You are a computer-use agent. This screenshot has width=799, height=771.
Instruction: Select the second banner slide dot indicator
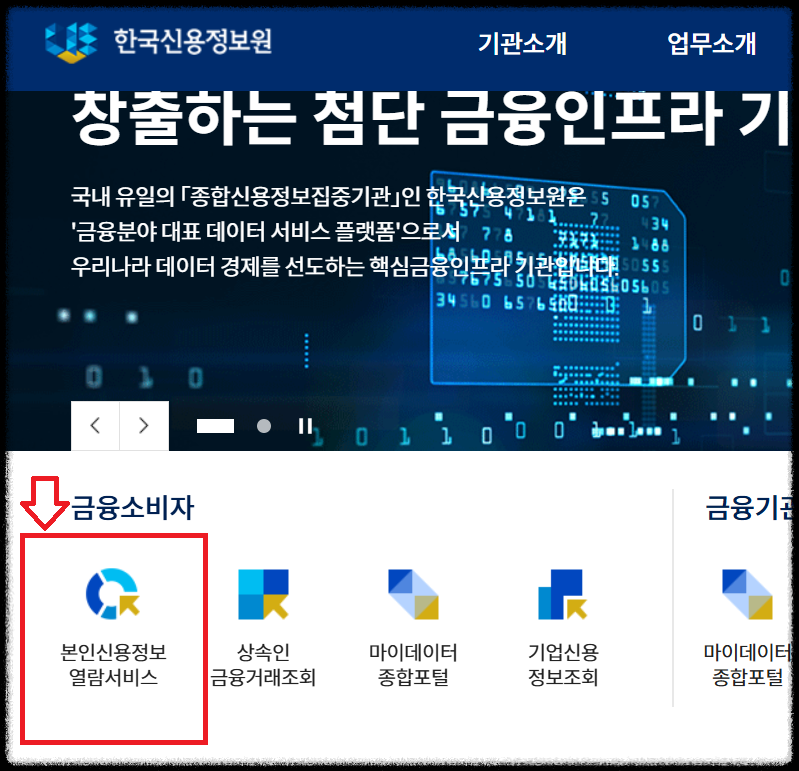click(x=264, y=426)
